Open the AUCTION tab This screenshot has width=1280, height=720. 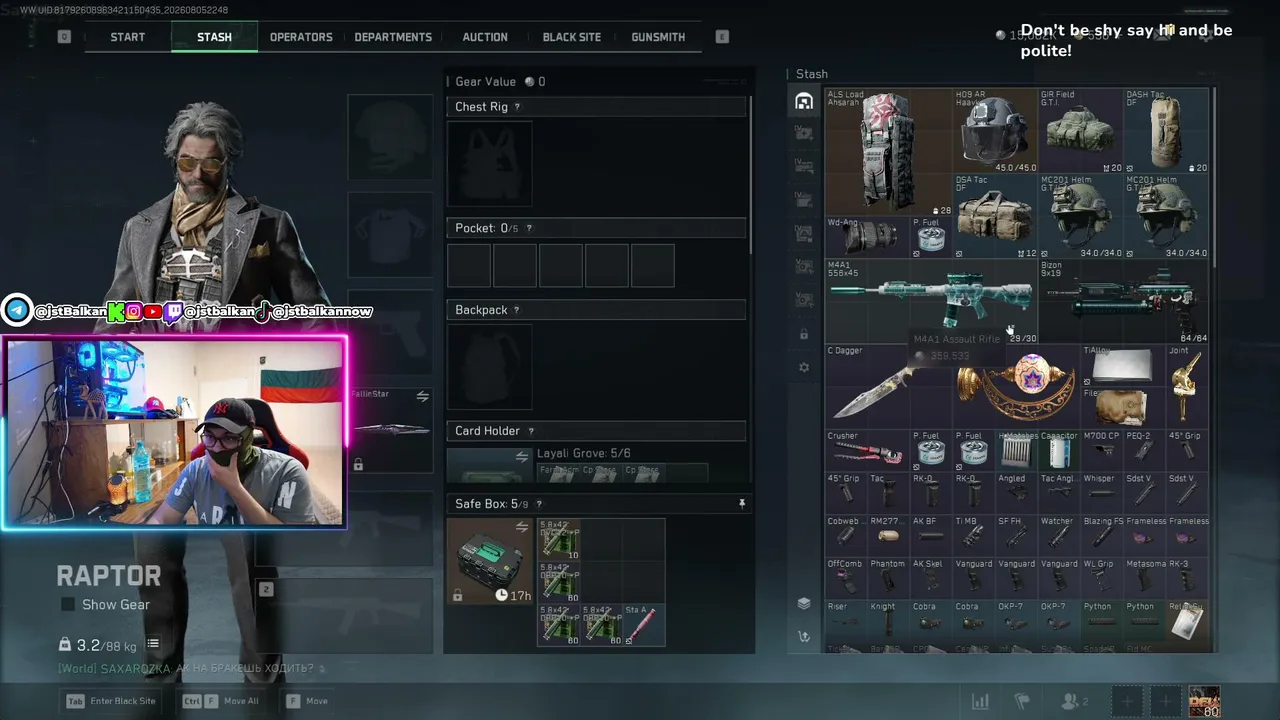(485, 37)
